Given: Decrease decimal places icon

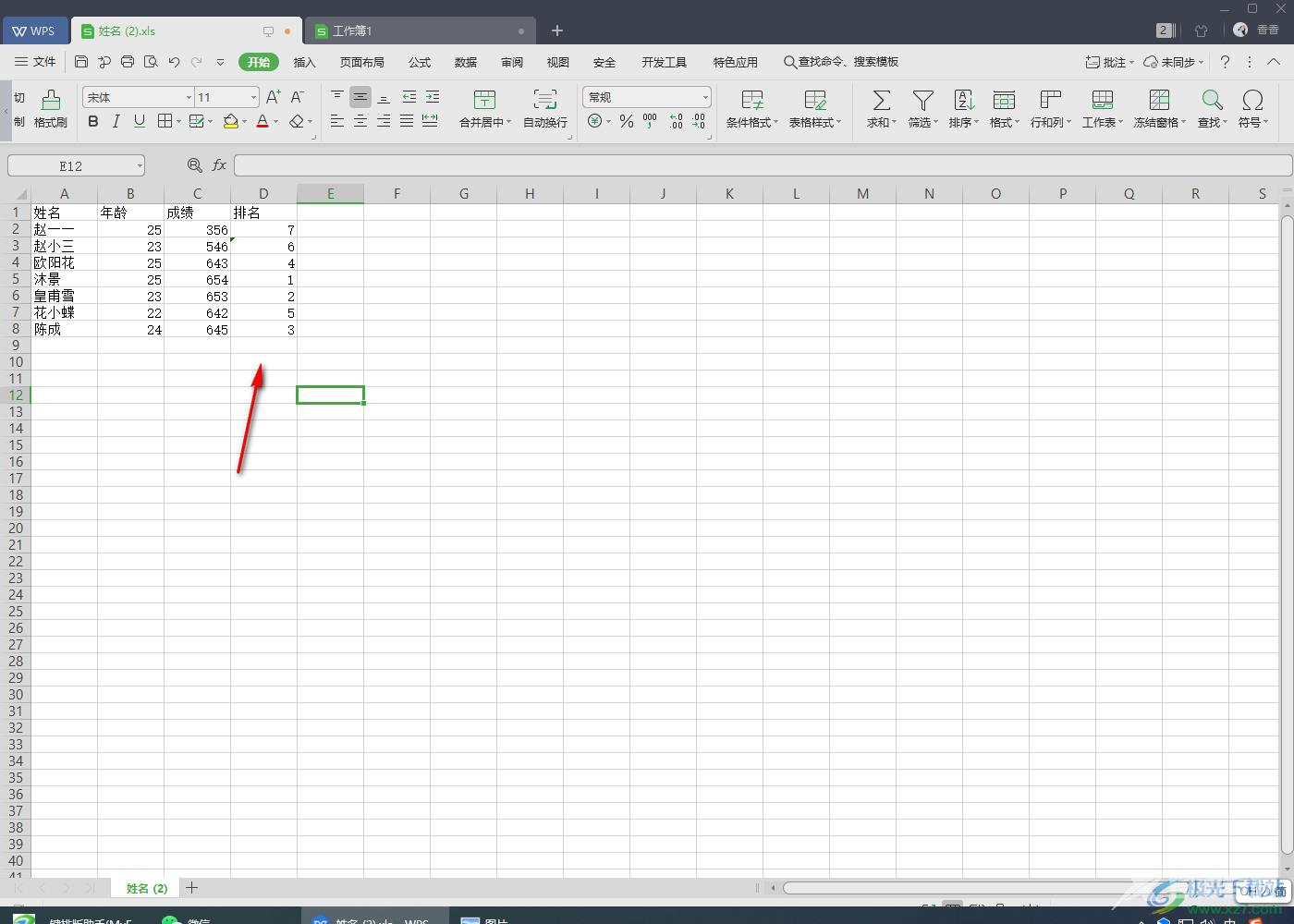Looking at the screenshot, I should tap(699, 121).
